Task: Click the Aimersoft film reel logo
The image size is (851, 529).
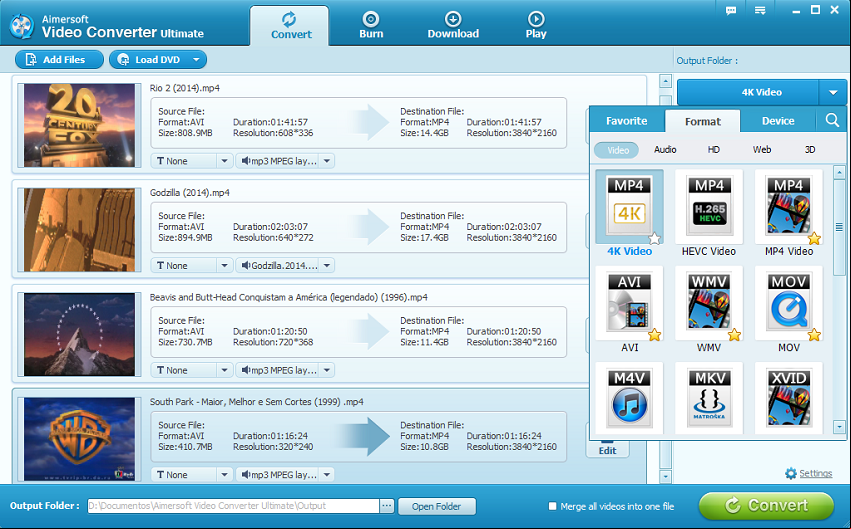Action: pos(22,26)
